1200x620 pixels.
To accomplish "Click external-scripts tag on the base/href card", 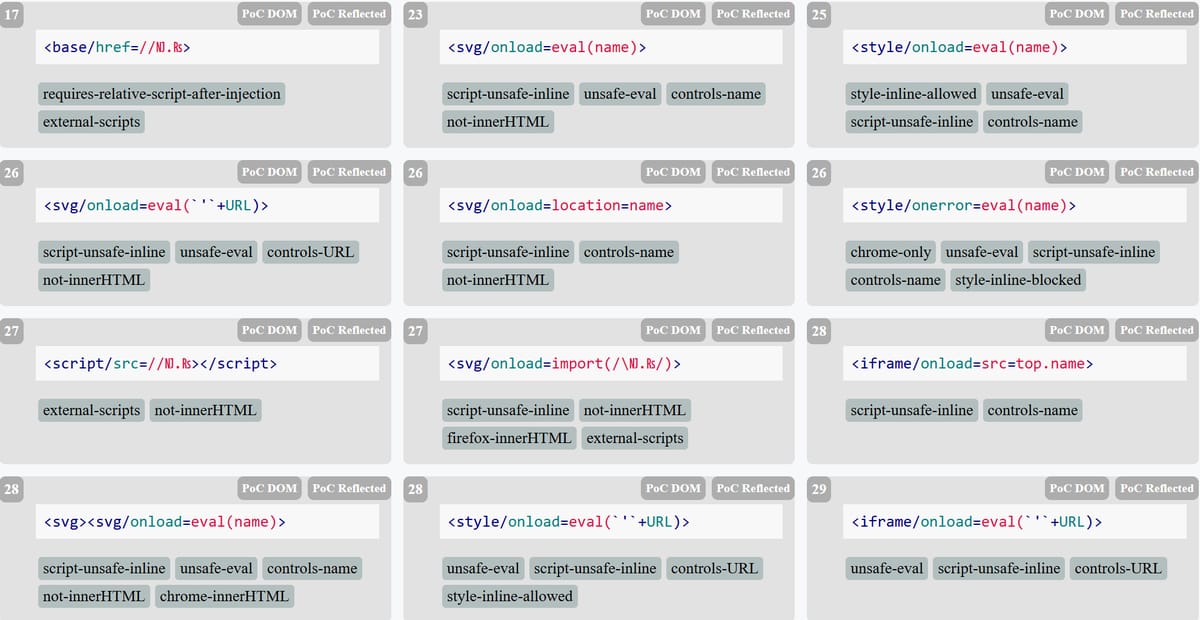I will coord(92,122).
